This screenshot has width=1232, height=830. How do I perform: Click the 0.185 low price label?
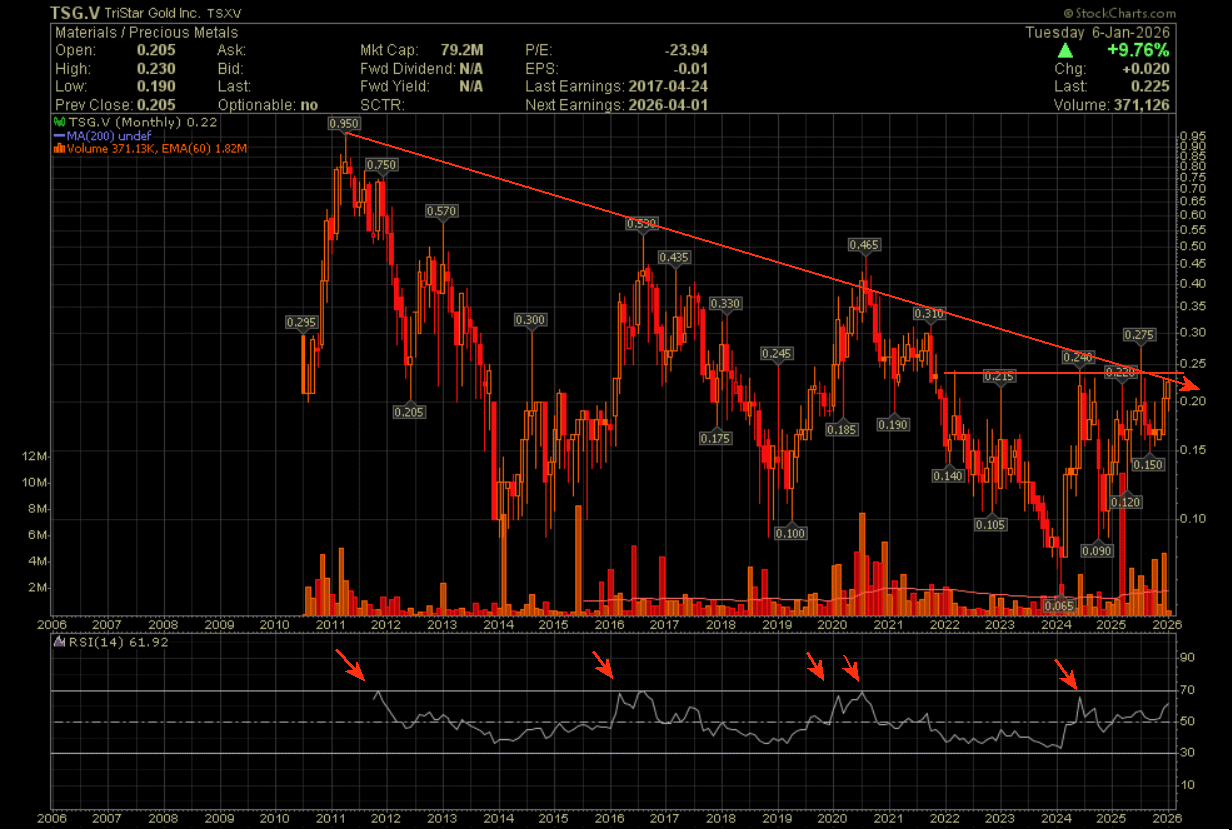(842, 430)
